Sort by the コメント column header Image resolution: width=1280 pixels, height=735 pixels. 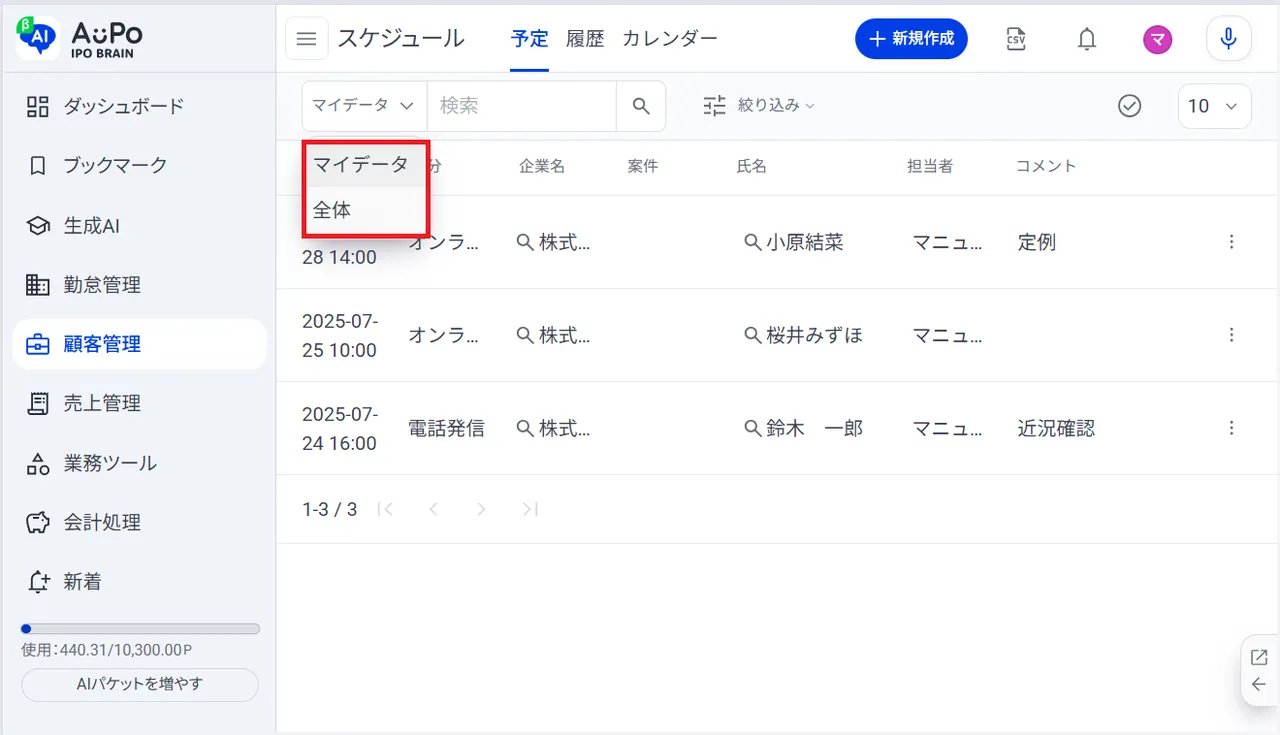tap(1046, 166)
